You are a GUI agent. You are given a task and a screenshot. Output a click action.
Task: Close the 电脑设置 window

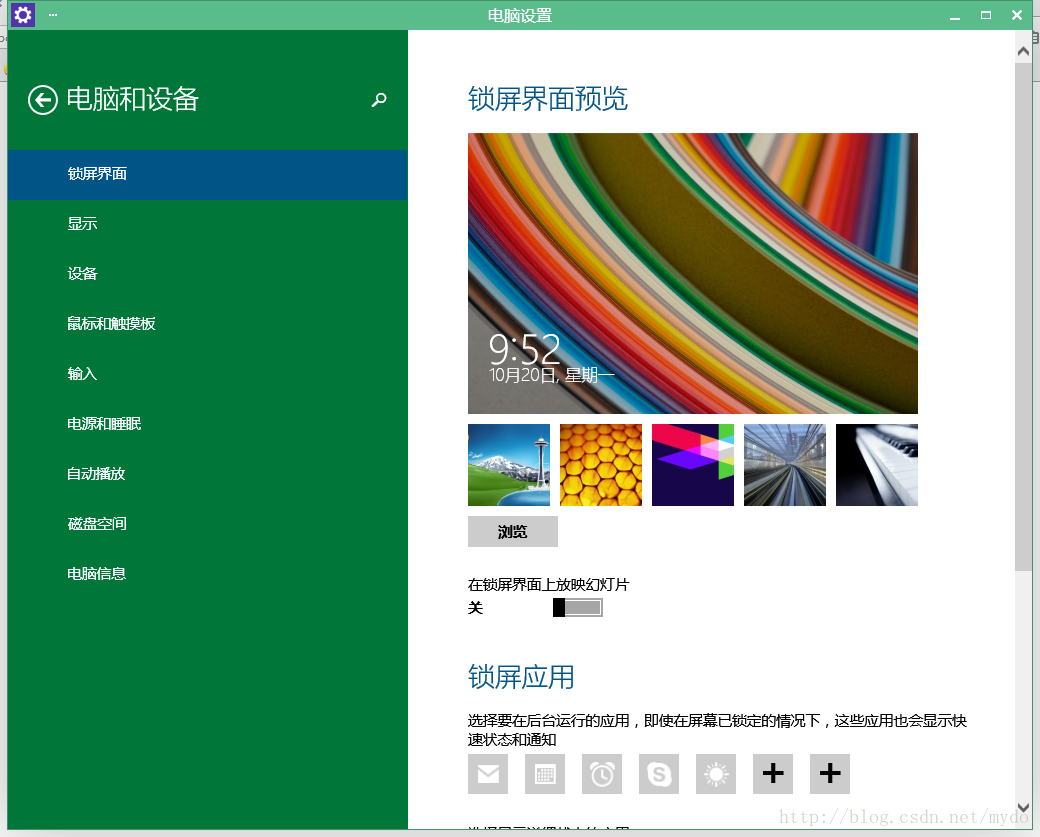tap(1017, 15)
